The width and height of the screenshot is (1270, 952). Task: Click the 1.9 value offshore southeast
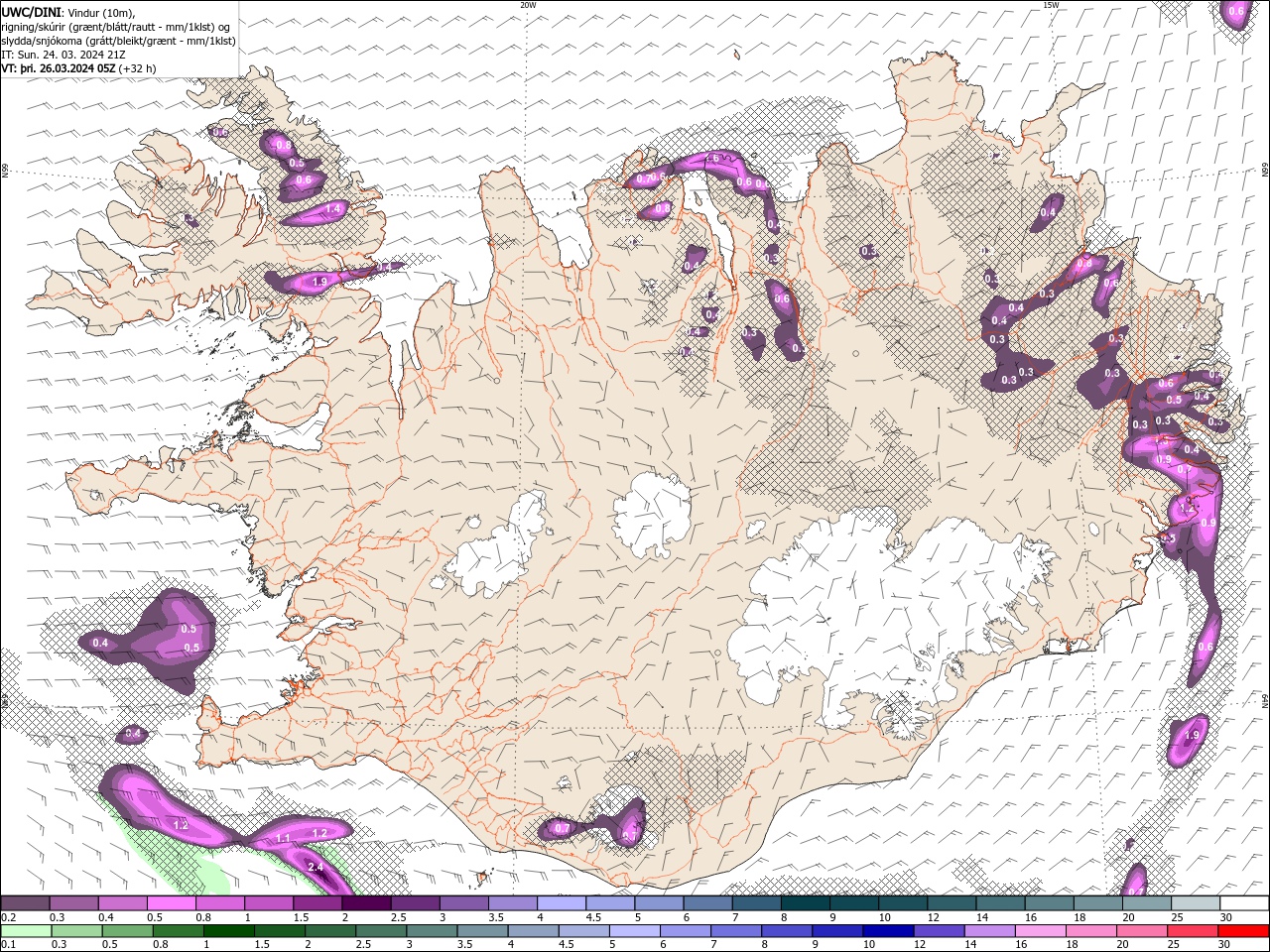1192,735
